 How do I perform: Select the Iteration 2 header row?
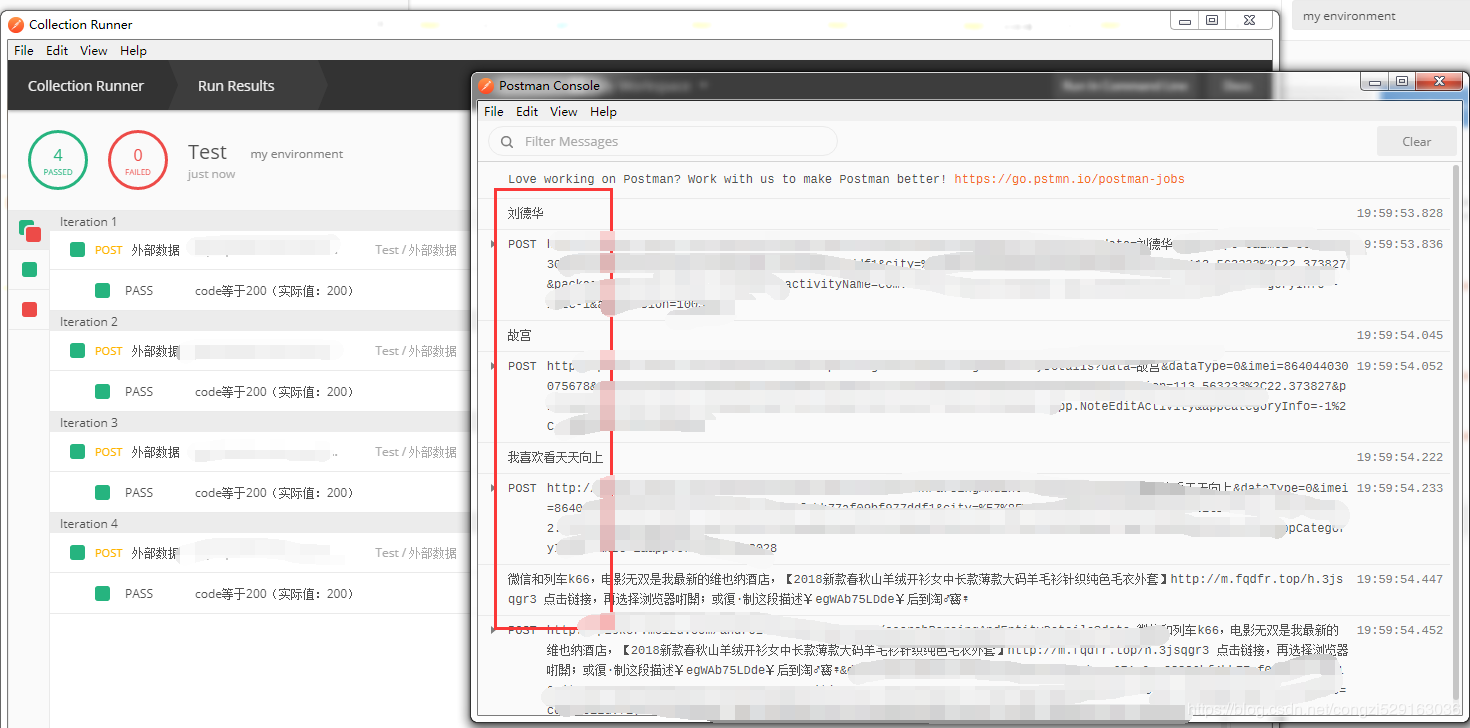coord(259,322)
